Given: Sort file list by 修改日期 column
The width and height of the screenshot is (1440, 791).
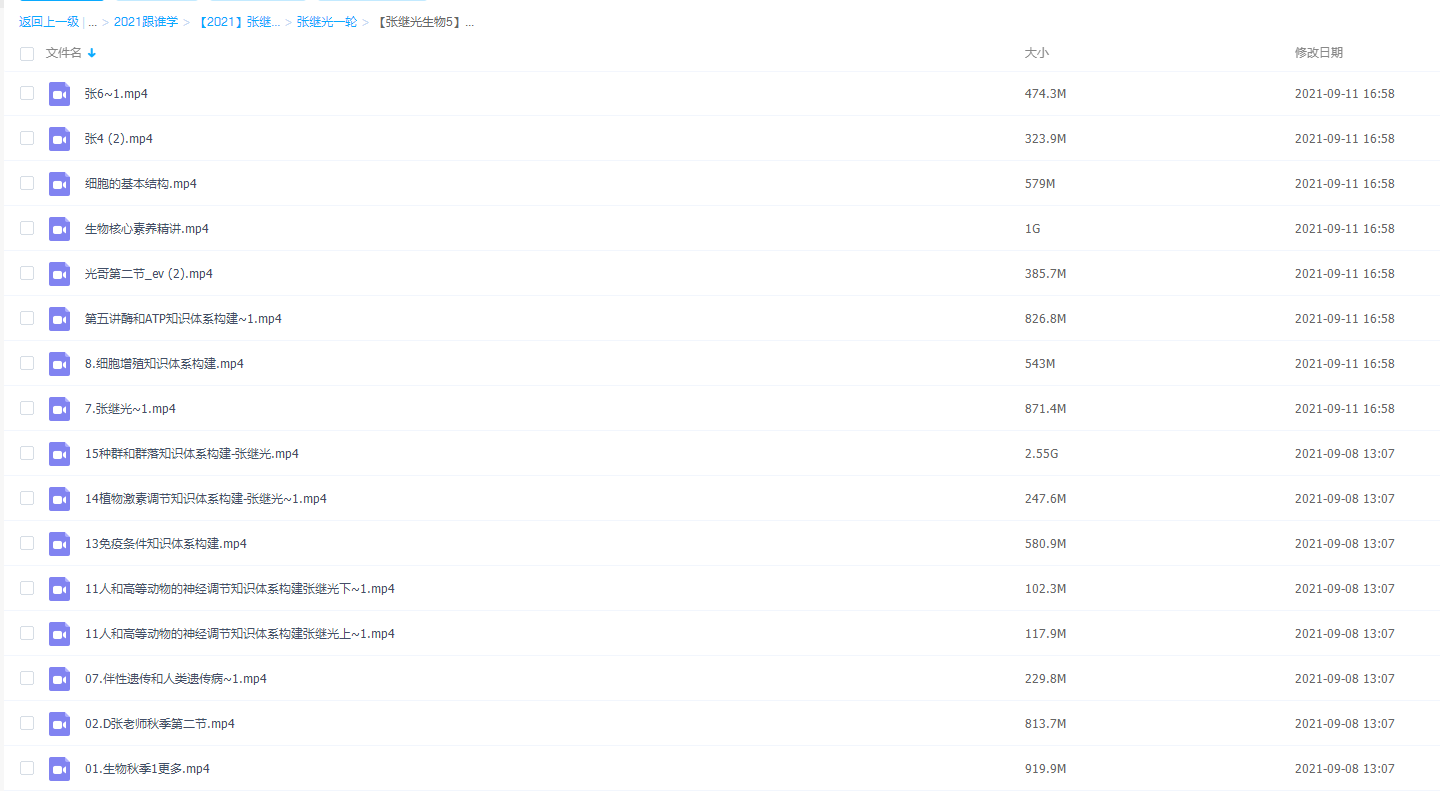Looking at the screenshot, I should [1318, 53].
